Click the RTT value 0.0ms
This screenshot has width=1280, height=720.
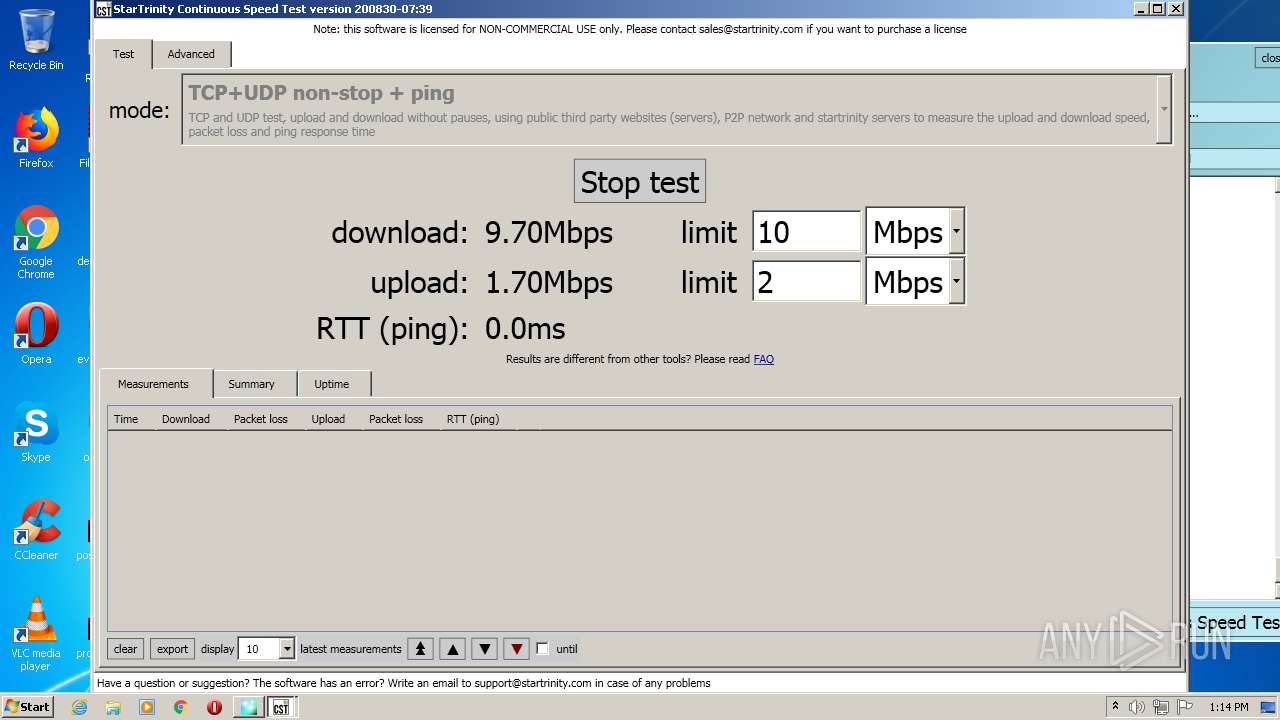click(525, 329)
